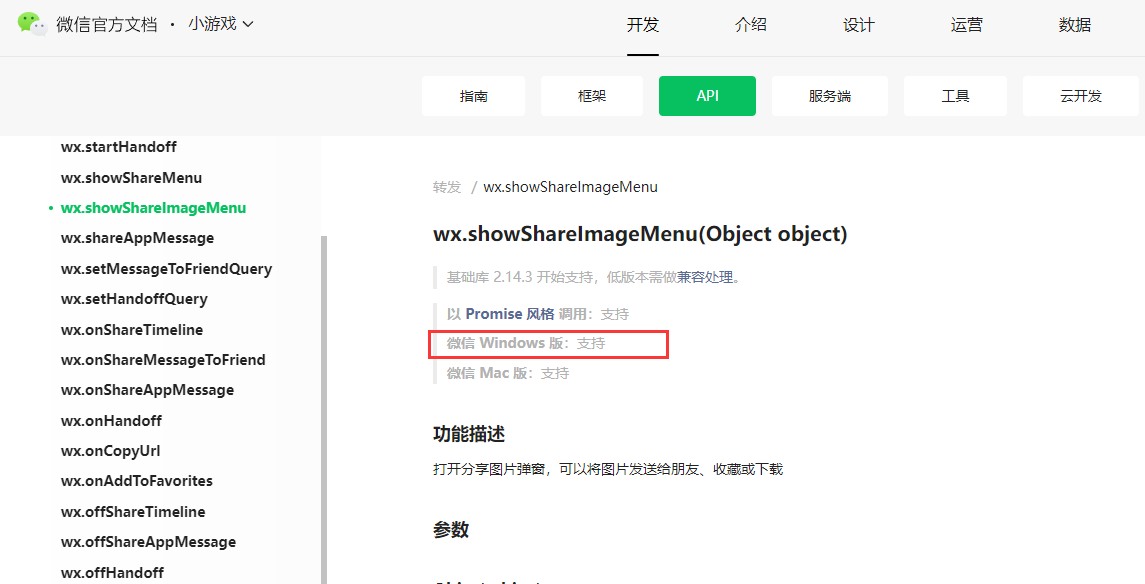Click the 功能描述 heading
This screenshot has height=584, width=1145.
click(x=469, y=434)
